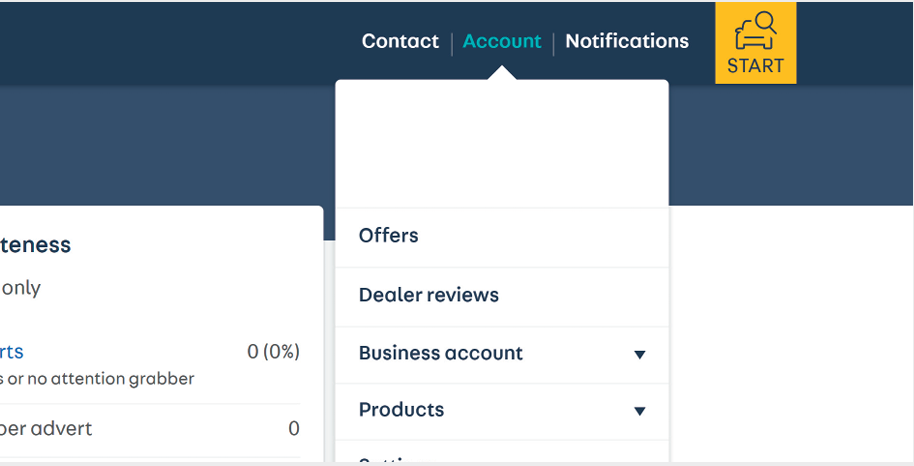Click the yellow START car search icon
The image size is (914, 466).
755,43
